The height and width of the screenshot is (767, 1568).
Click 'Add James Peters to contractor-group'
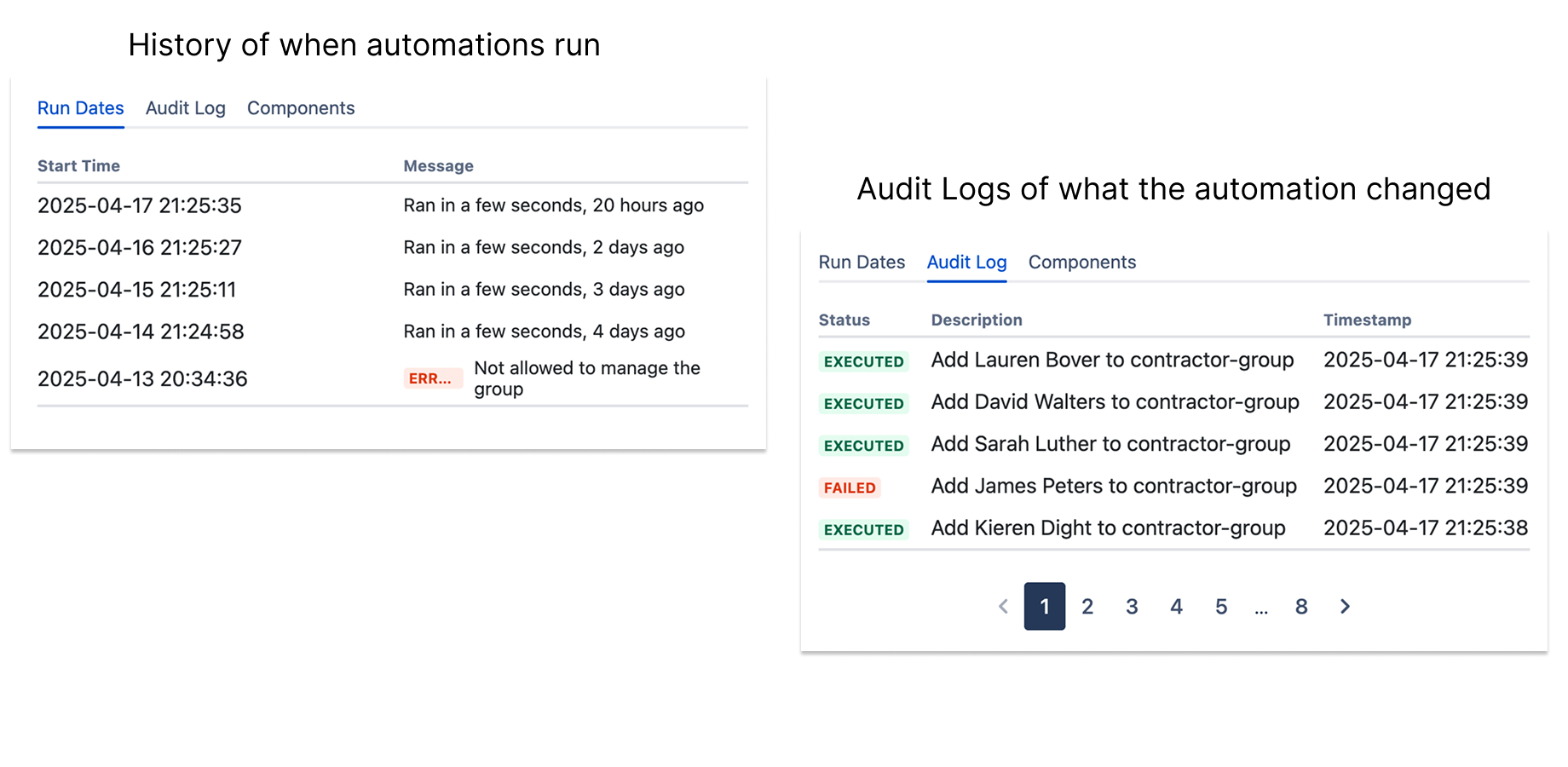coord(1114,486)
